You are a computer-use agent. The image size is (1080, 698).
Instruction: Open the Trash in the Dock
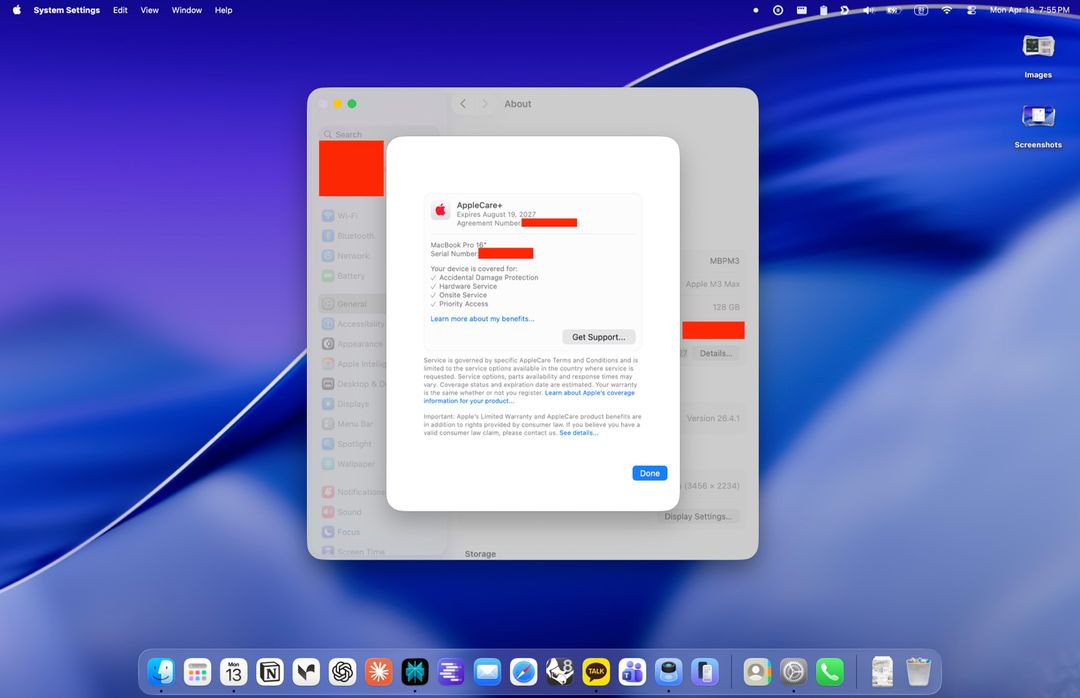point(918,671)
